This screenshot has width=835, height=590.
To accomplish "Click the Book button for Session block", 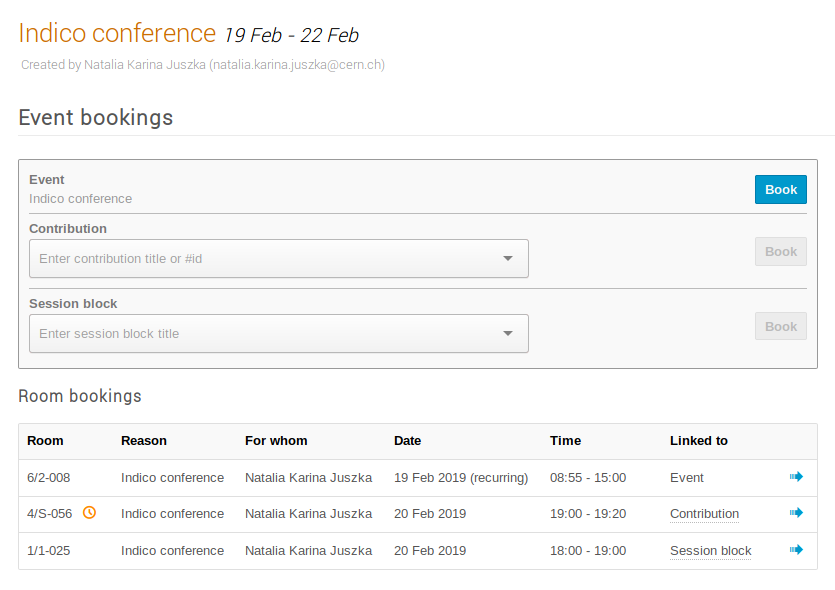I will point(781,326).
